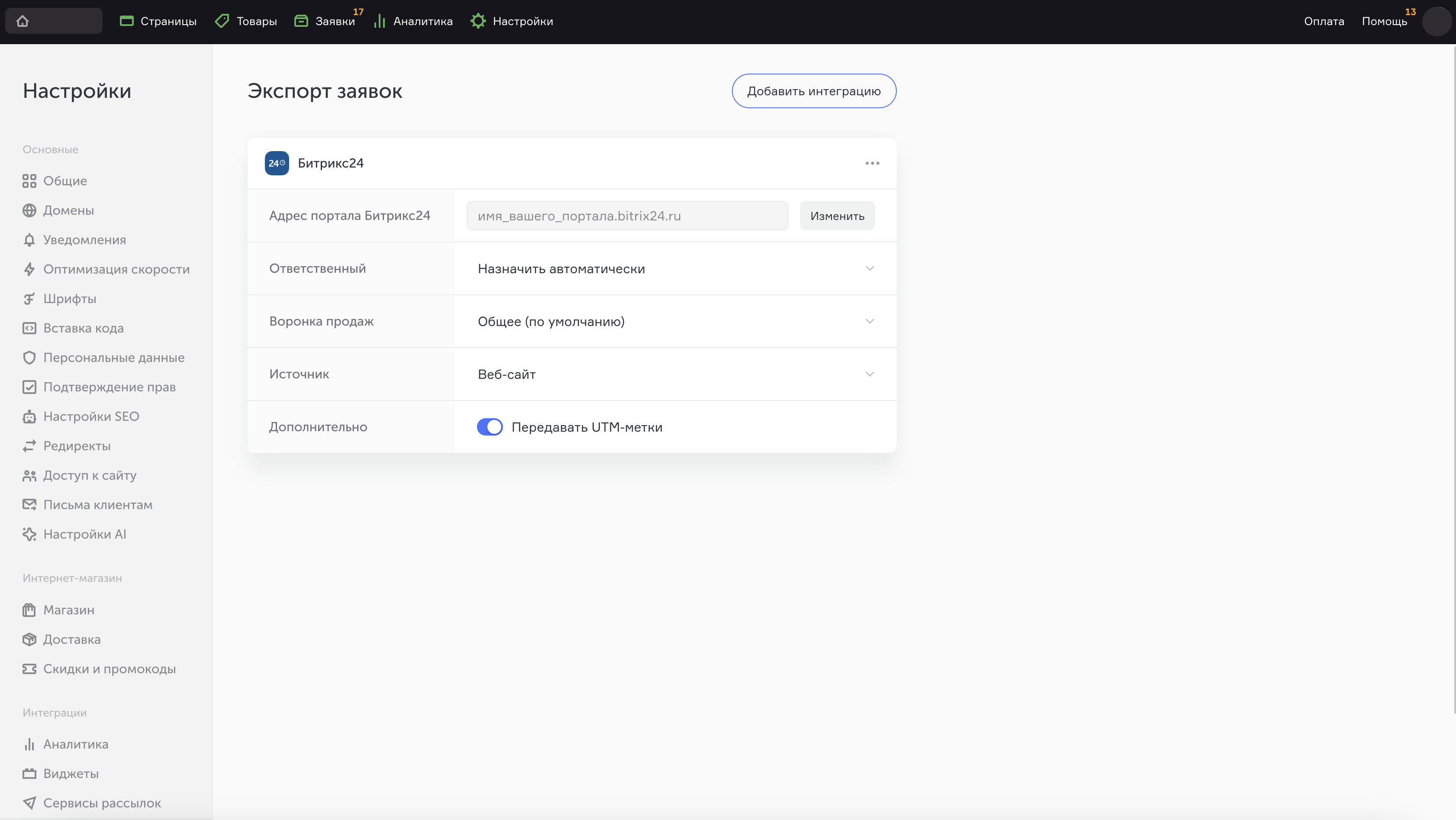Open Сервисы рассылок via its paper plane icon
Image resolution: width=1456 pixels, height=820 pixels.
tap(29, 803)
